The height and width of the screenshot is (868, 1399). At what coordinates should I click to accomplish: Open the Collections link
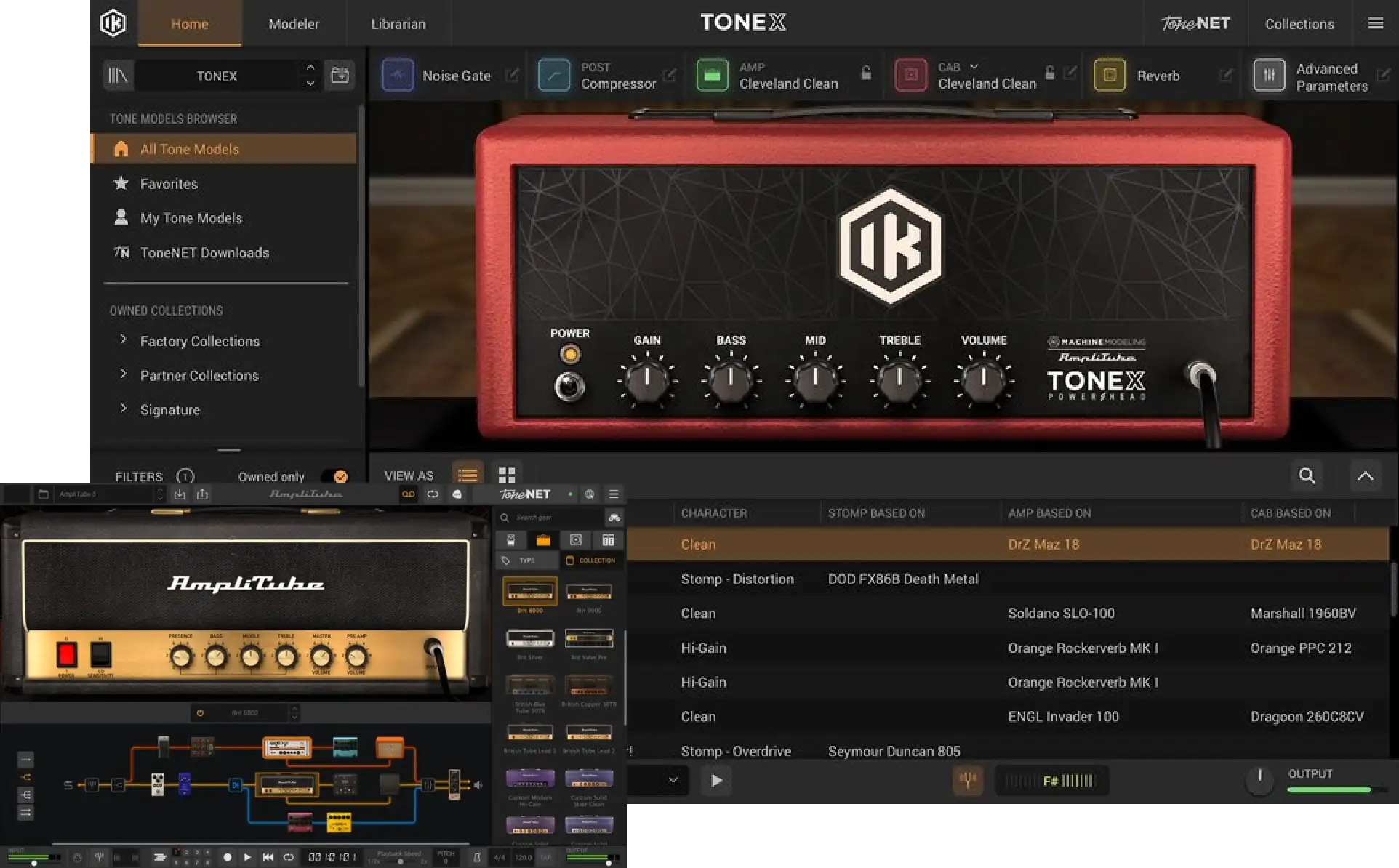click(1299, 24)
